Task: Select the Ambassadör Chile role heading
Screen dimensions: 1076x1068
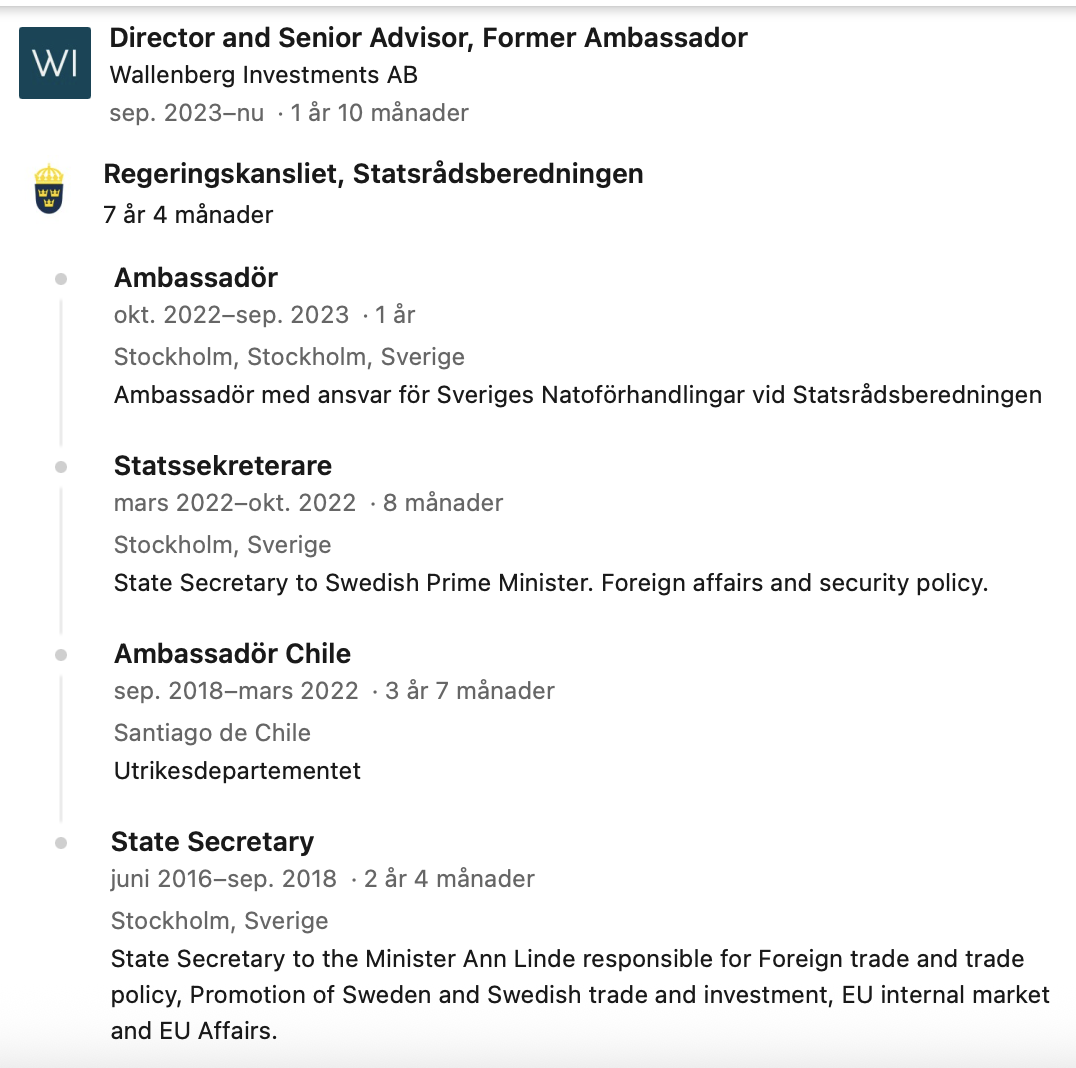Action: pyautogui.click(x=232, y=654)
